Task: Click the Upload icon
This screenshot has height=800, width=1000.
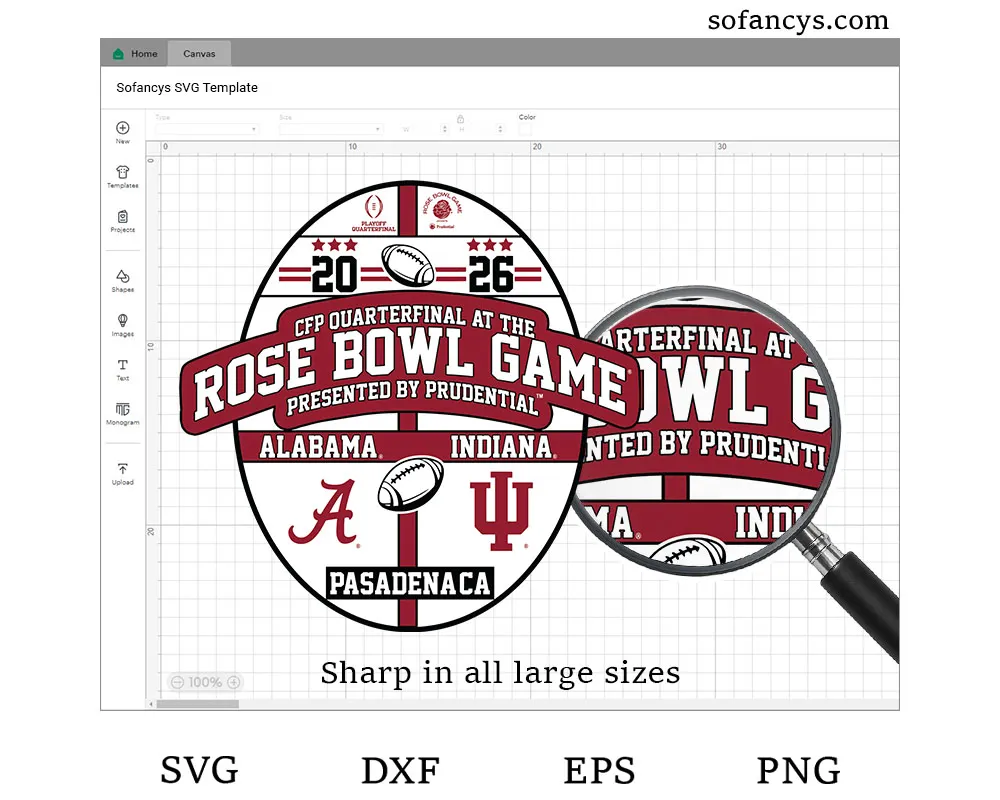Action: pyautogui.click(x=122, y=469)
